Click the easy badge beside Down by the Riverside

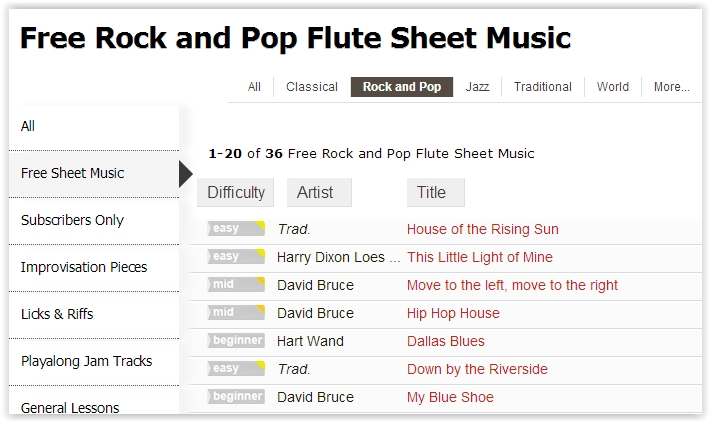point(236,369)
